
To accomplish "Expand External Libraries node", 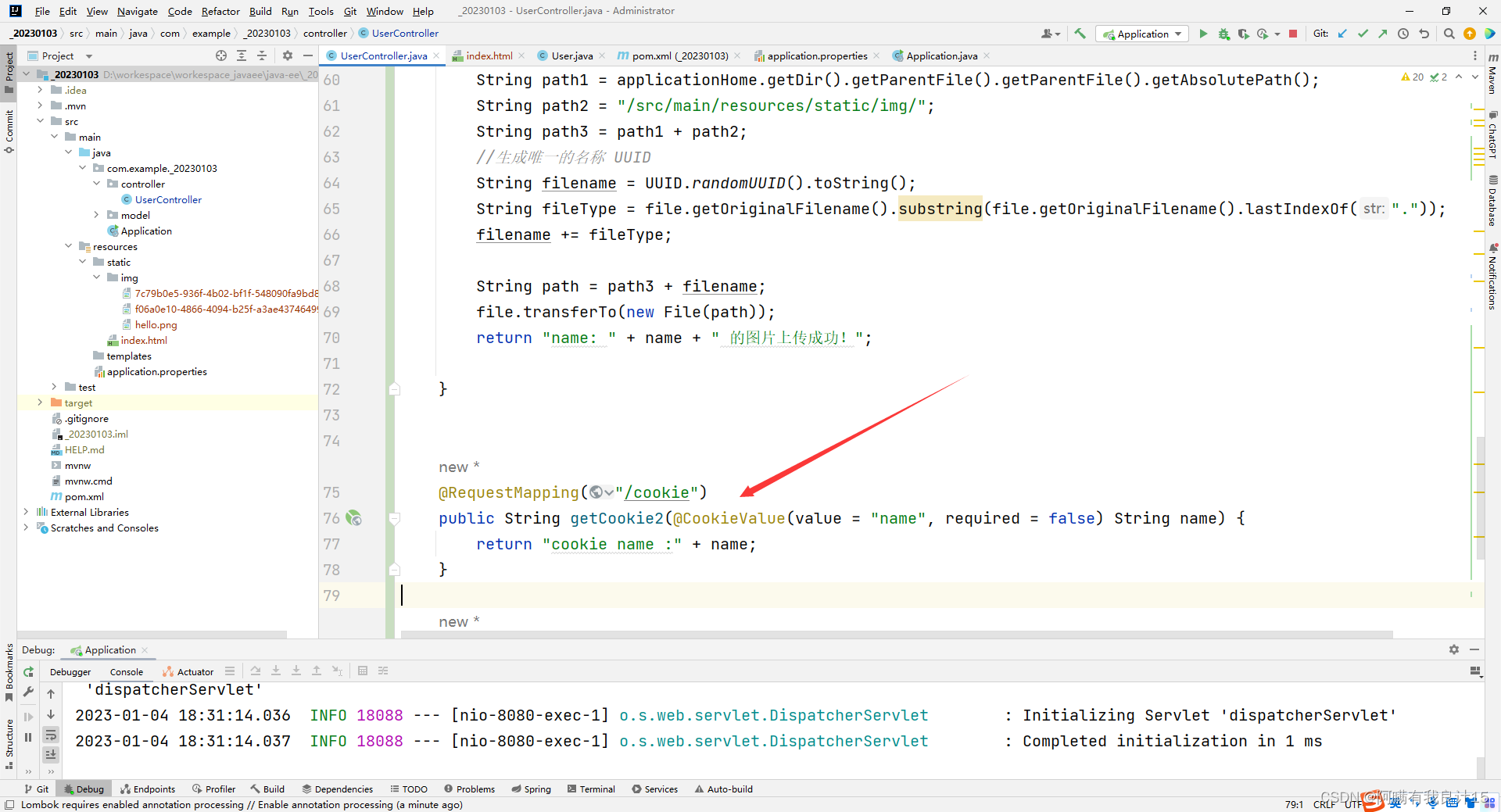I will tap(26, 512).
